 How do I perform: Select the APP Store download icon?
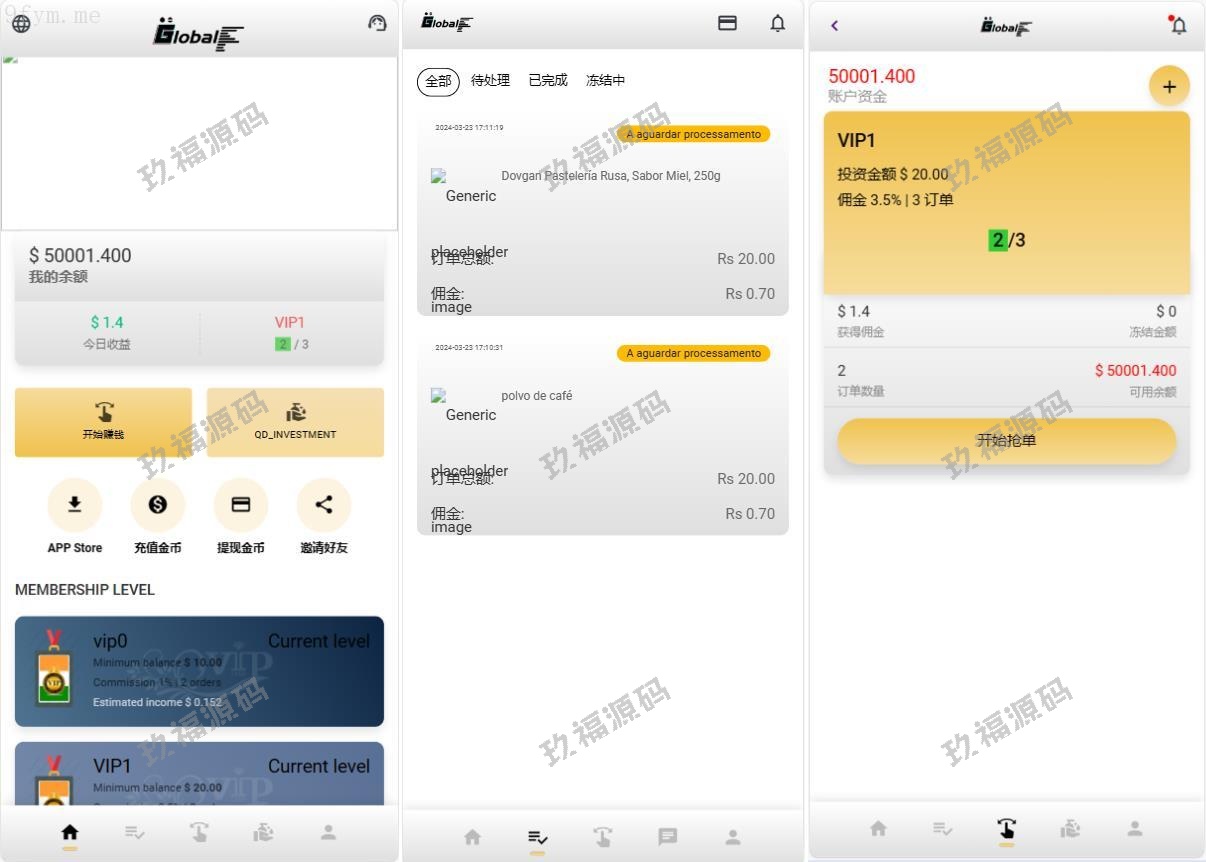74,505
